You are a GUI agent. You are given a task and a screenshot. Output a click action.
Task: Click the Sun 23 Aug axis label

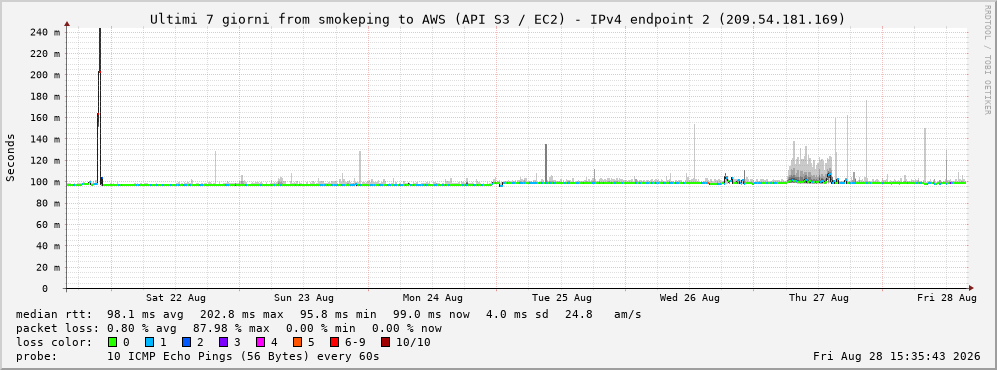[x=304, y=298]
